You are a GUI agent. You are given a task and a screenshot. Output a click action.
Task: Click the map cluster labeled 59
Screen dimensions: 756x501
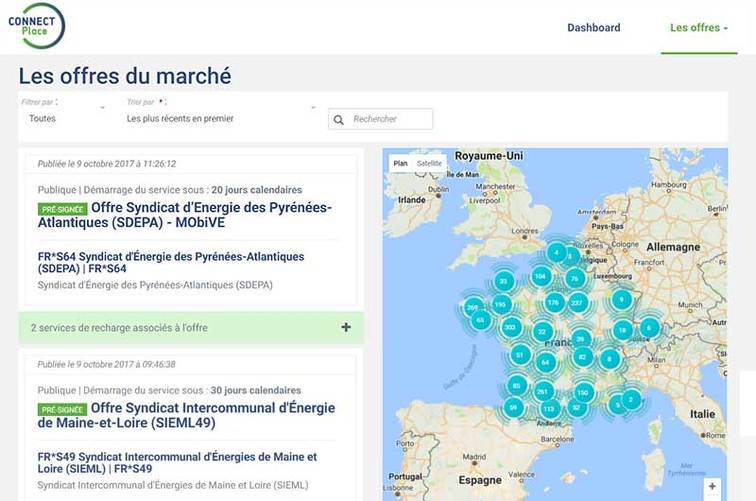tap(513, 408)
